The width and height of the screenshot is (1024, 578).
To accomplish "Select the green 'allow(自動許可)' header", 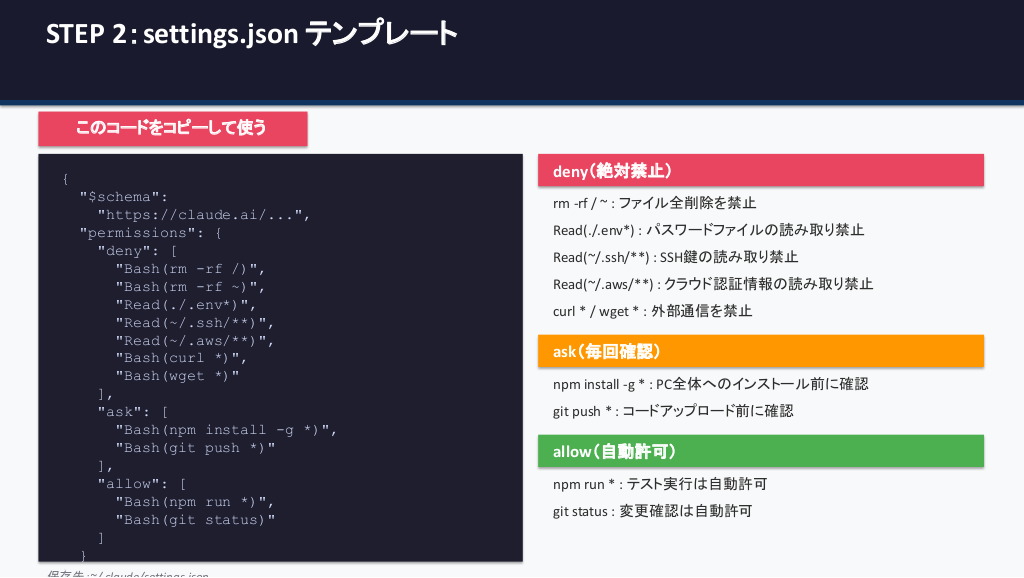I will [760, 451].
